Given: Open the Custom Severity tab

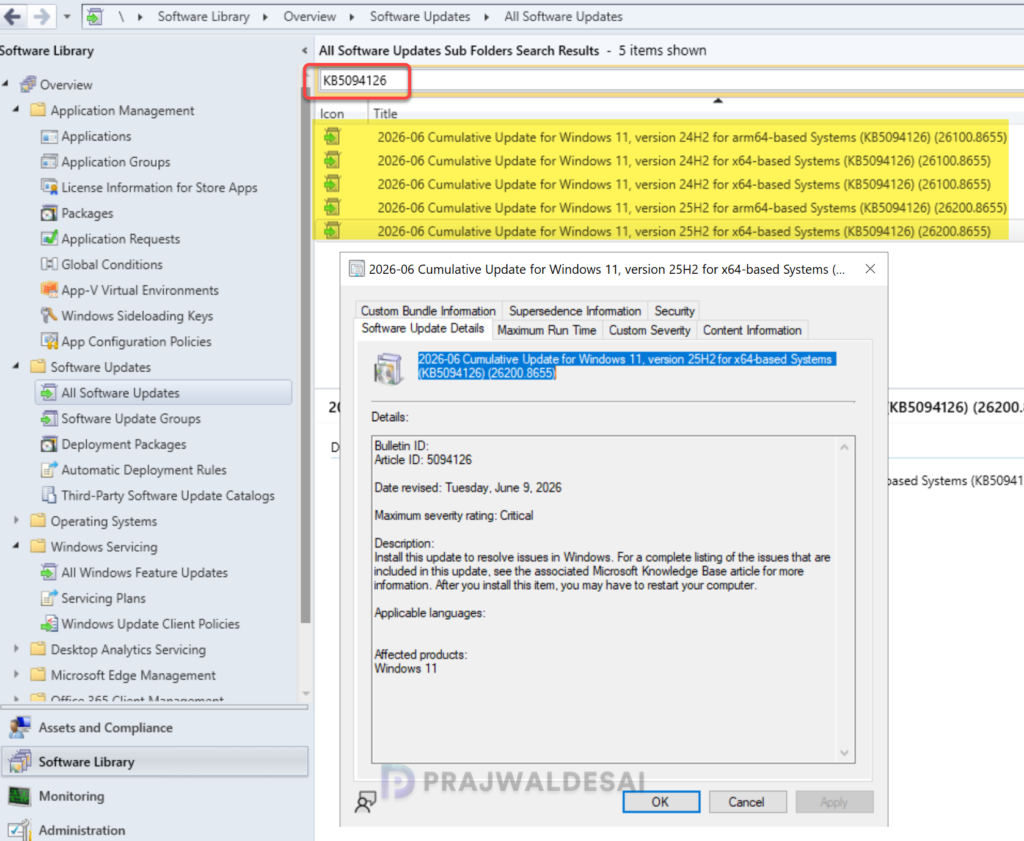Looking at the screenshot, I should click(650, 330).
